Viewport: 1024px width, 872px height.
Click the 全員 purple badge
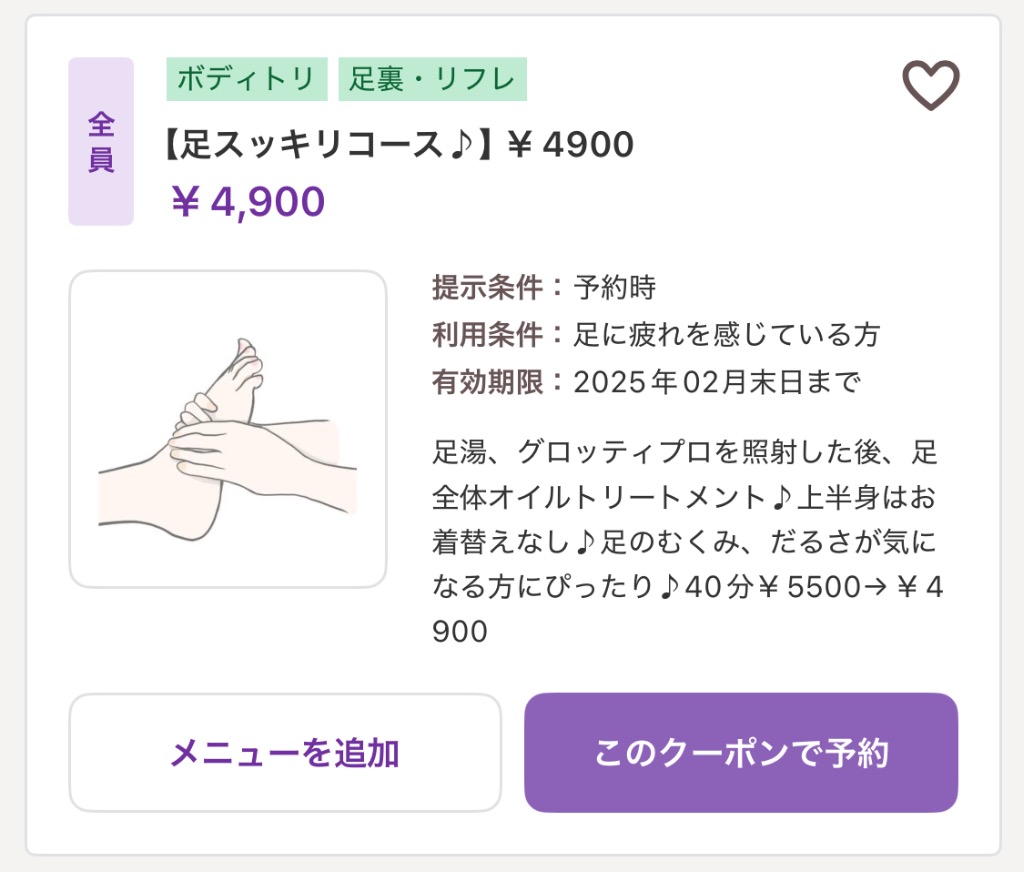point(101,142)
